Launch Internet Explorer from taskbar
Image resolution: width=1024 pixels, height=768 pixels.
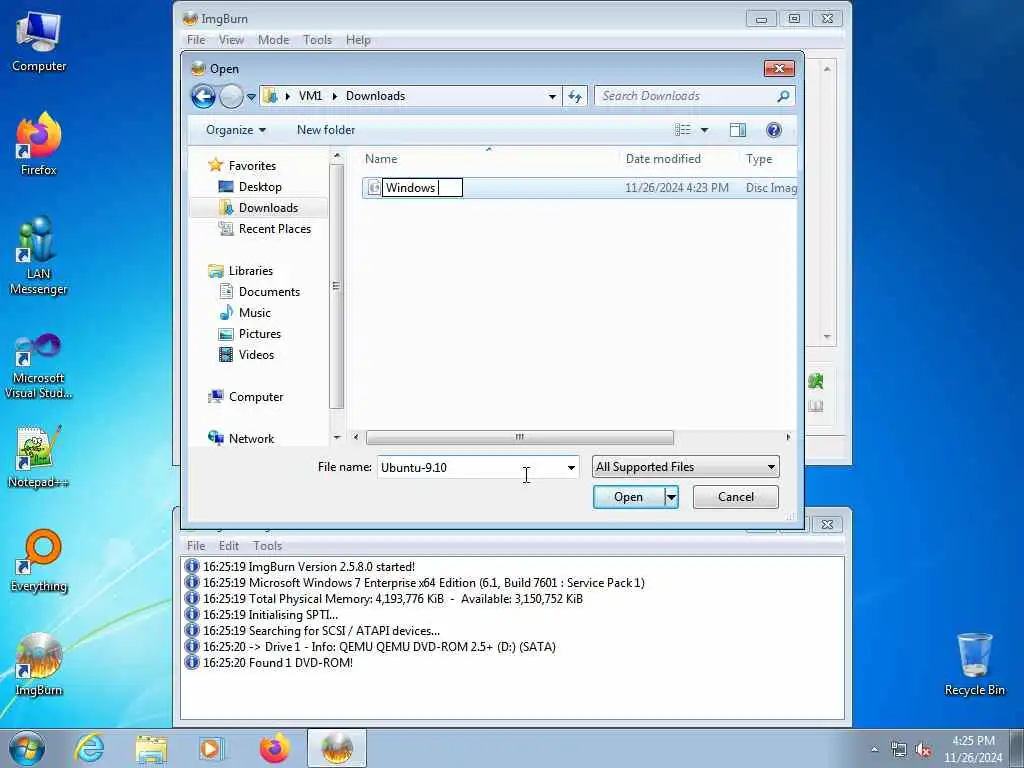pos(89,748)
